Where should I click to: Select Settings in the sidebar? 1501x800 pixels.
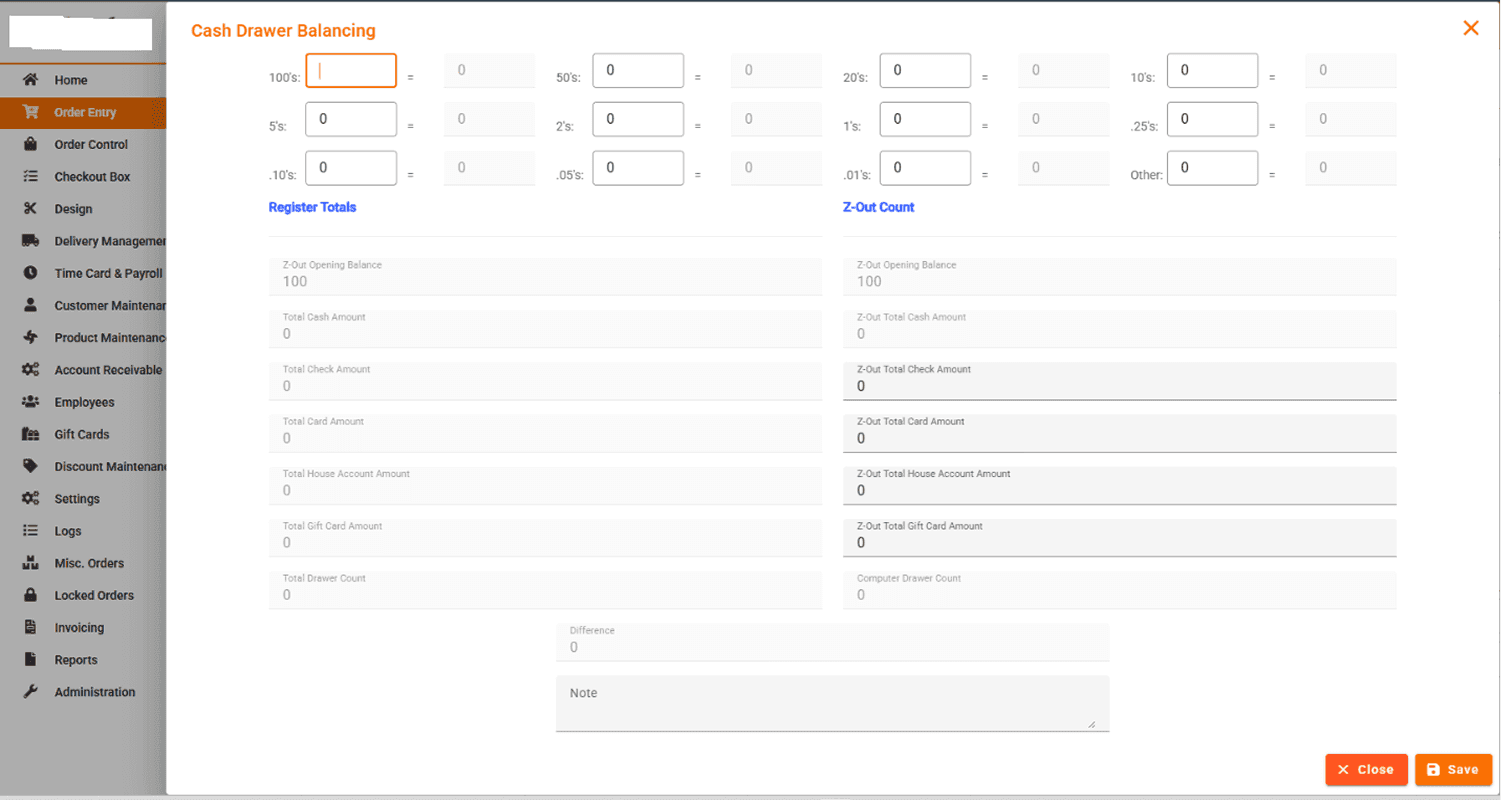[77, 499]
